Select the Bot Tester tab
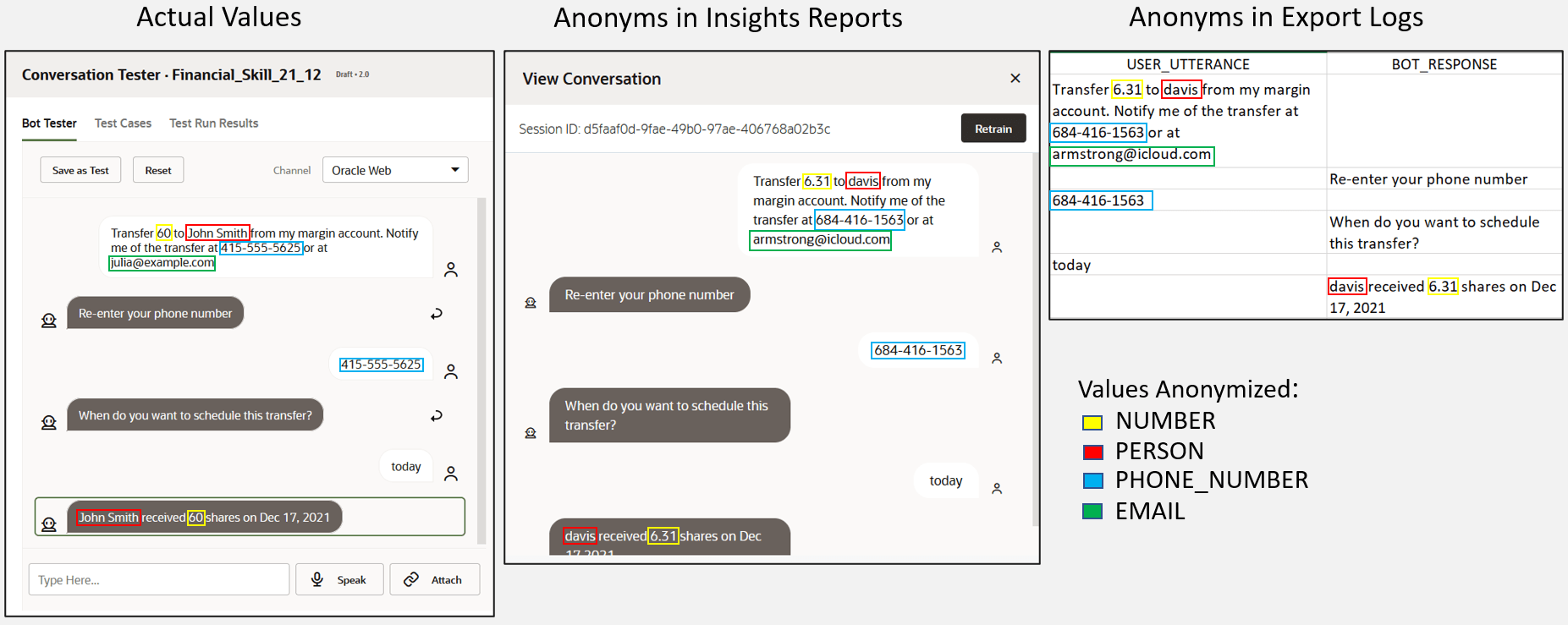The width and height of the screenshot is (1568, 625). click(x=49, y=123)
